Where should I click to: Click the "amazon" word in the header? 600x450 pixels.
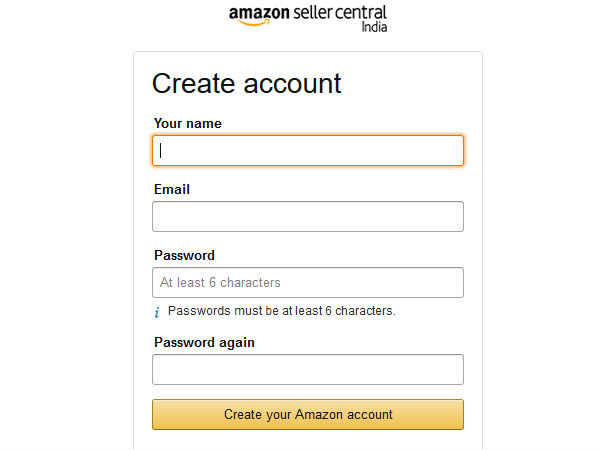click(x=259, y=13)
